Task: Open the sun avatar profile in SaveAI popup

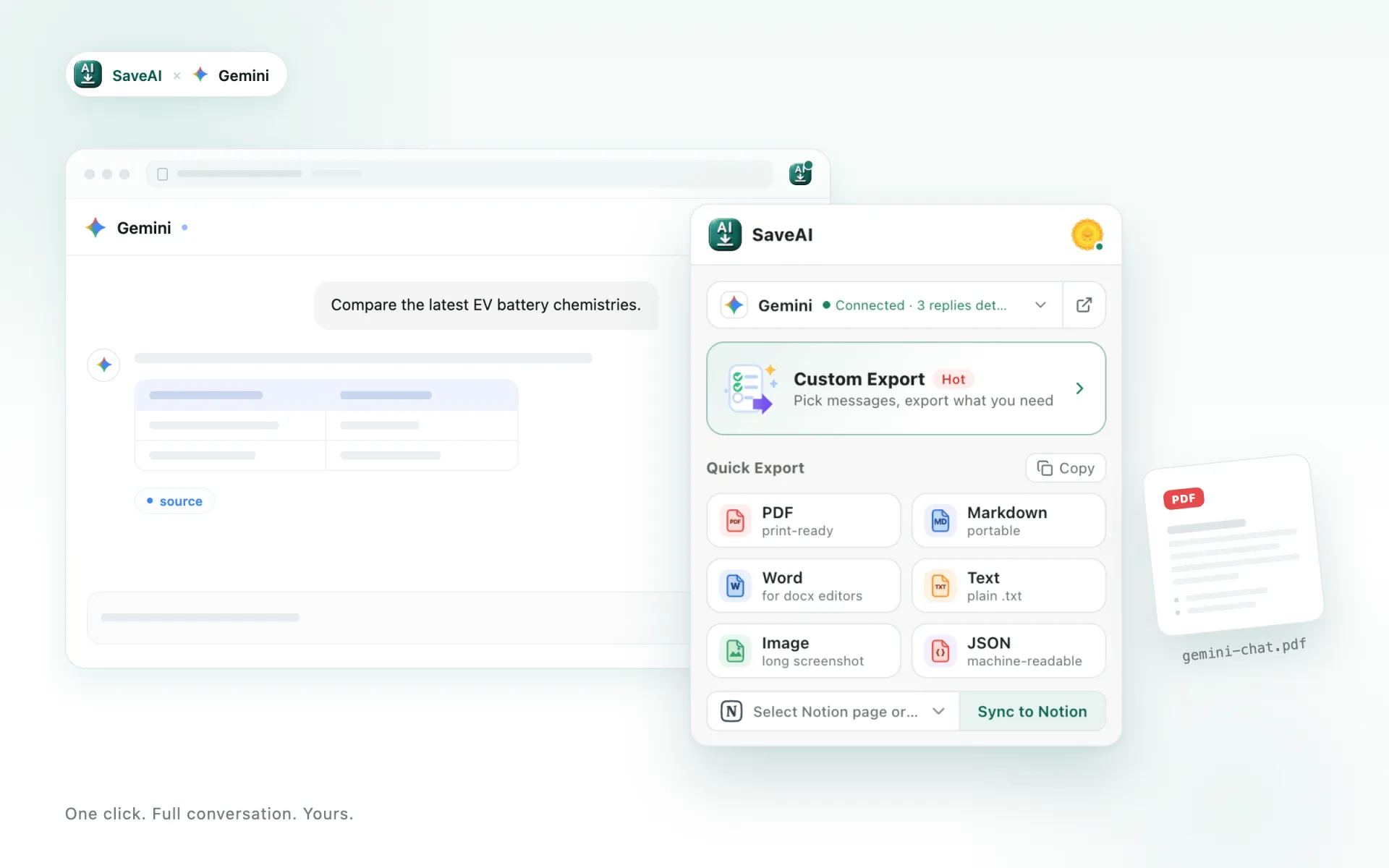Action: pos(1087,234)
